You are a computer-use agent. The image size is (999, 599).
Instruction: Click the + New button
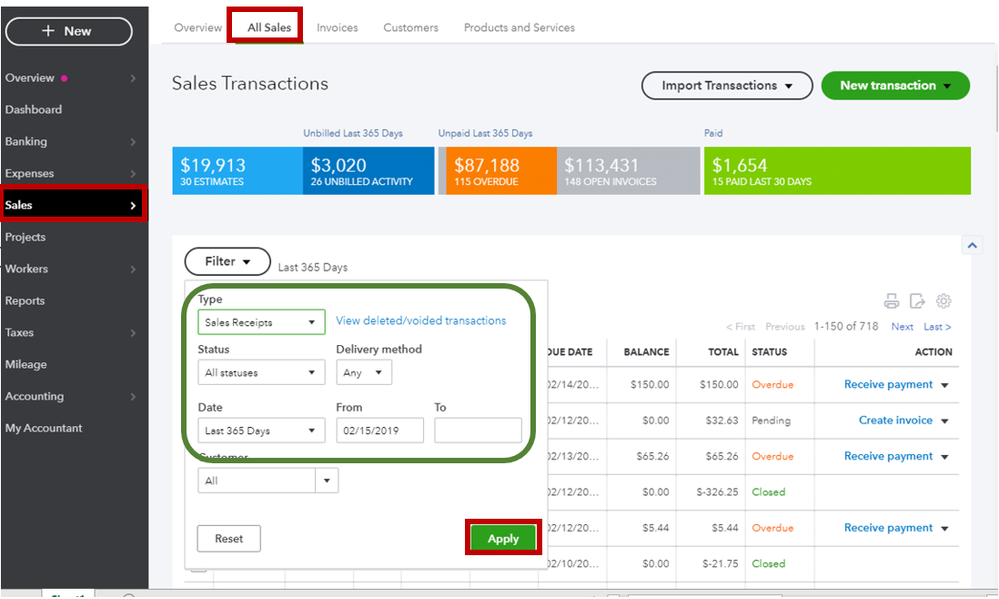tap(69, 31)
